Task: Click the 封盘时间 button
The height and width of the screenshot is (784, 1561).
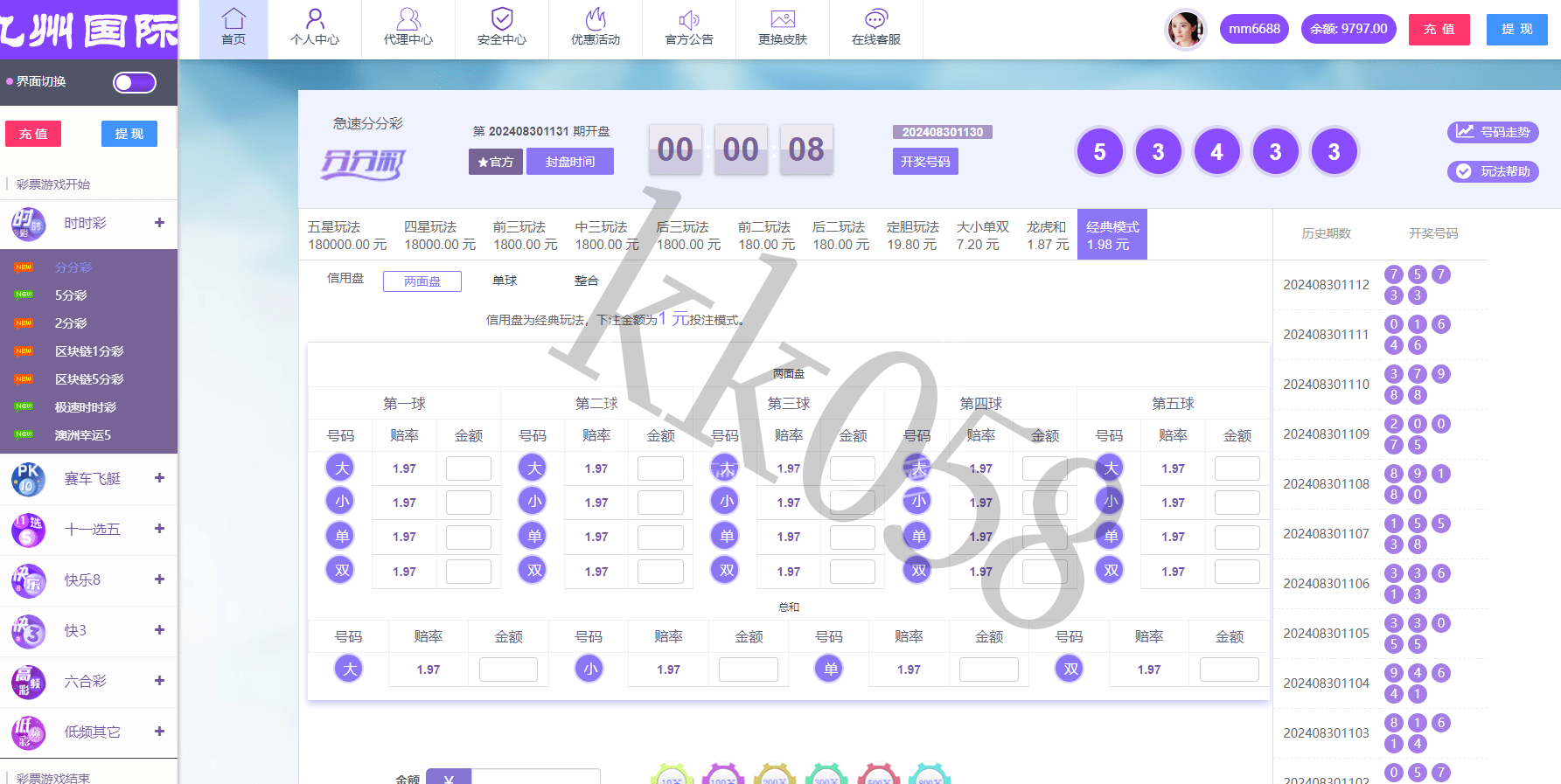Action: coord(570,162)
